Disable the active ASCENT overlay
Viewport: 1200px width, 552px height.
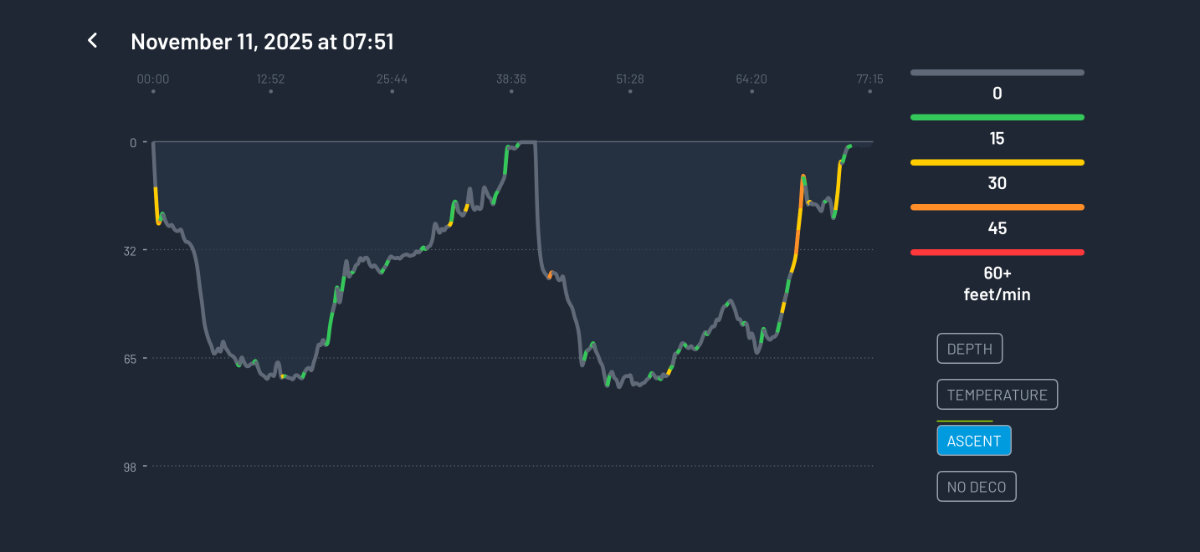[x=974, y=441]
